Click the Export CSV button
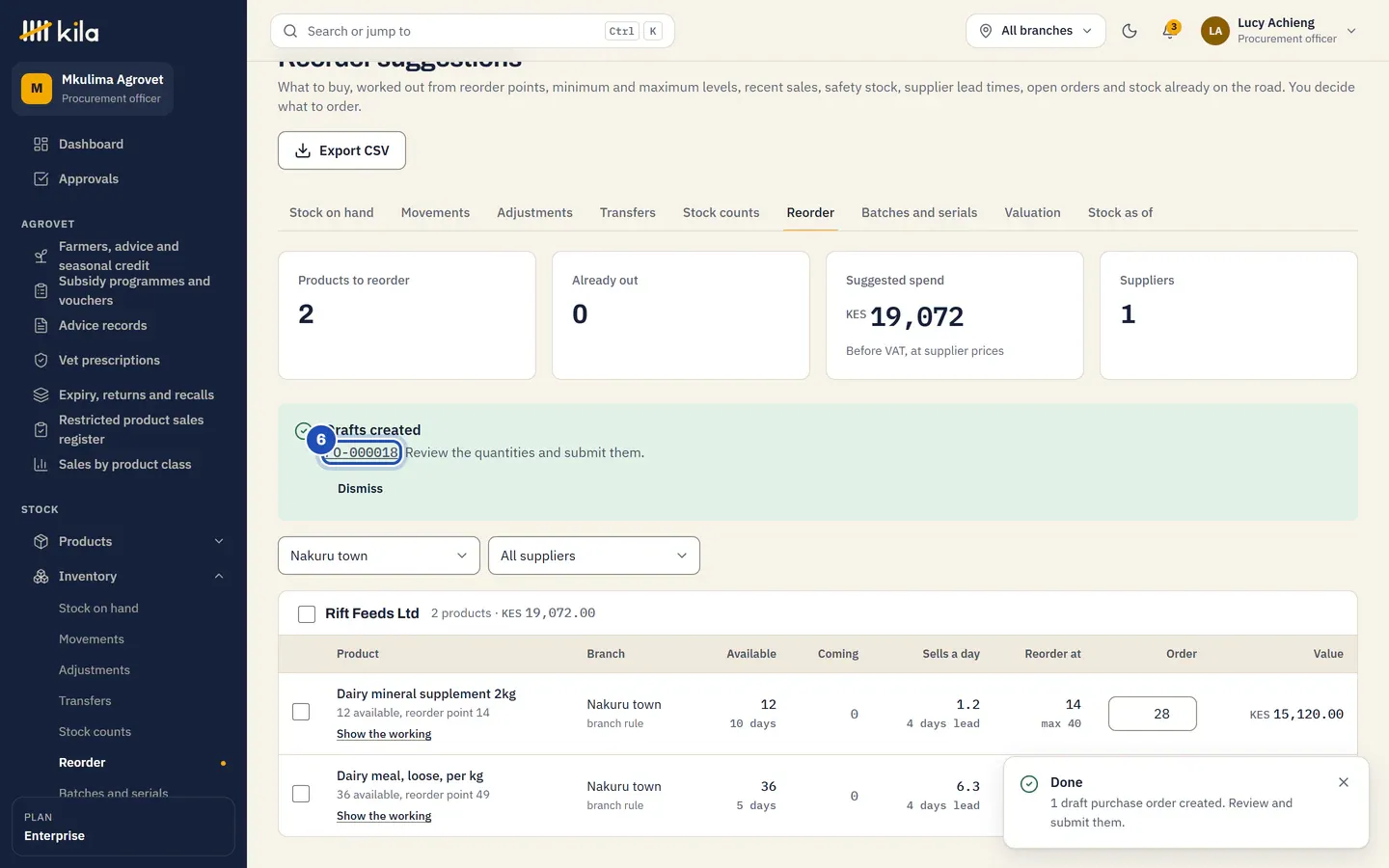This screenshot has width=1389, height=868. [x=341, y=150]
